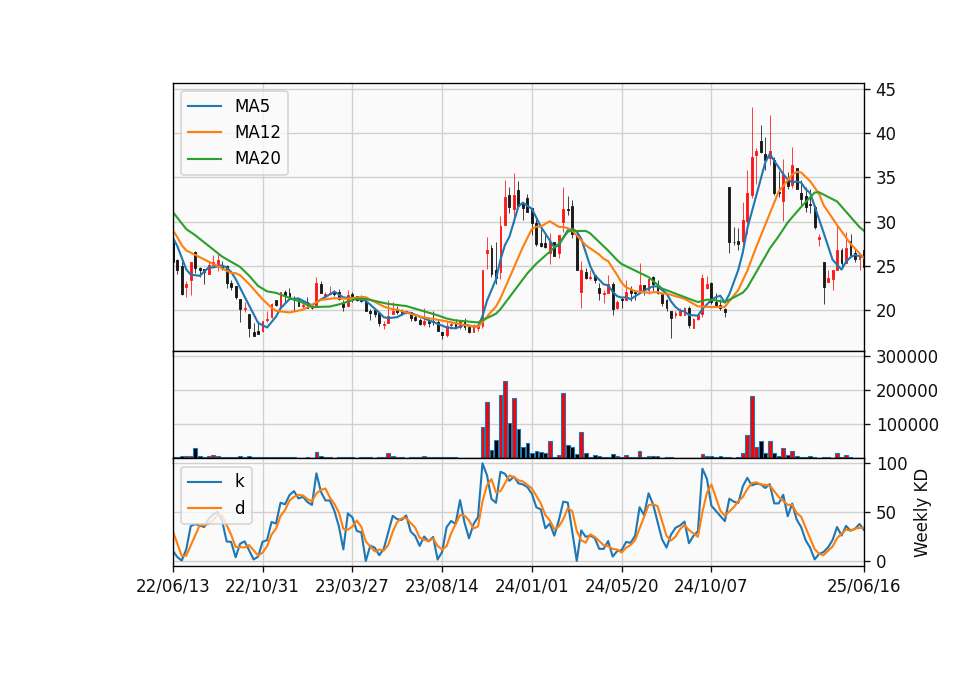Click the k legend label
The width and height of the screenshot is (960, 690).
coord(239,481)
